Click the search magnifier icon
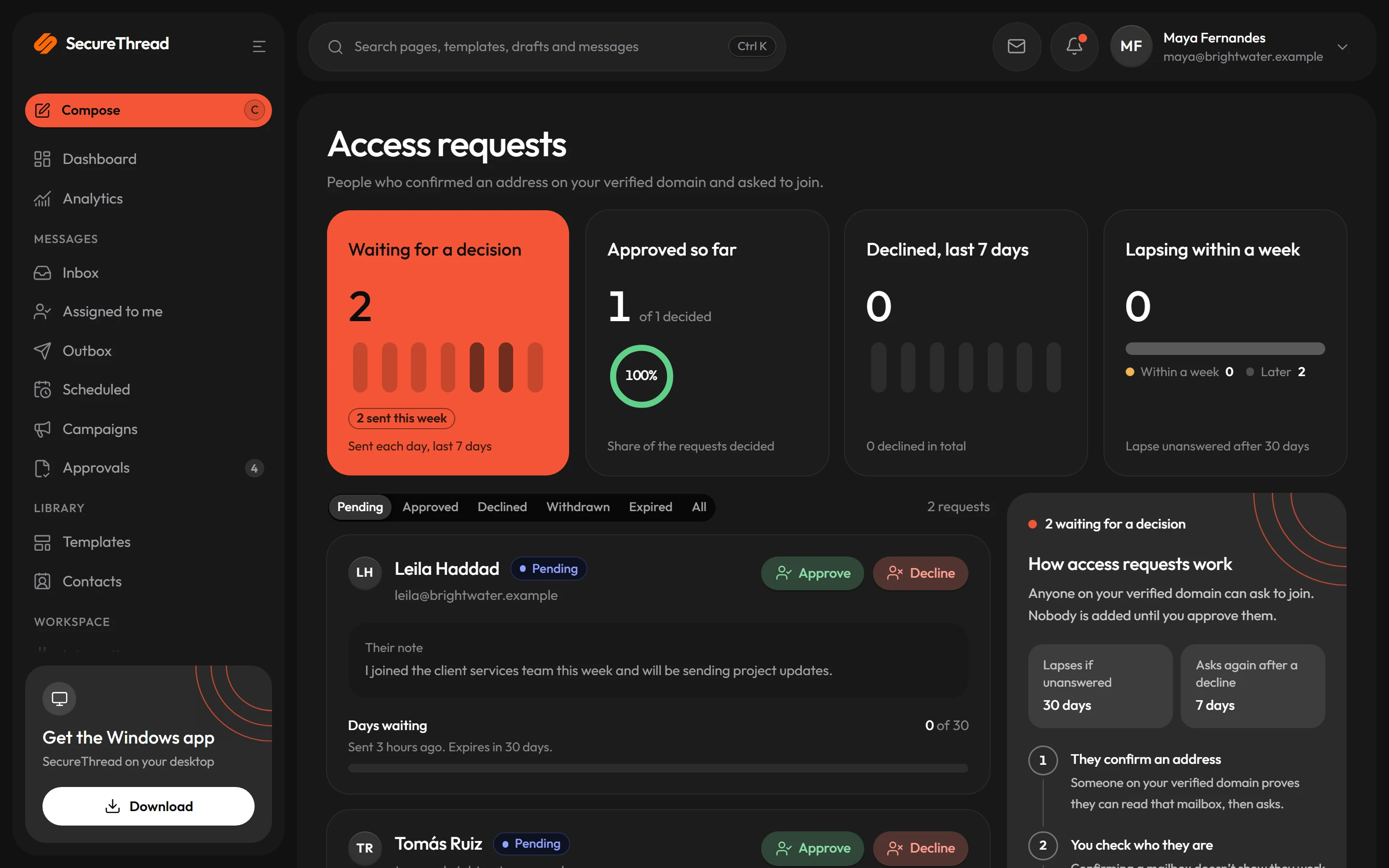1389x868 pixels. [x=335, y=47]
